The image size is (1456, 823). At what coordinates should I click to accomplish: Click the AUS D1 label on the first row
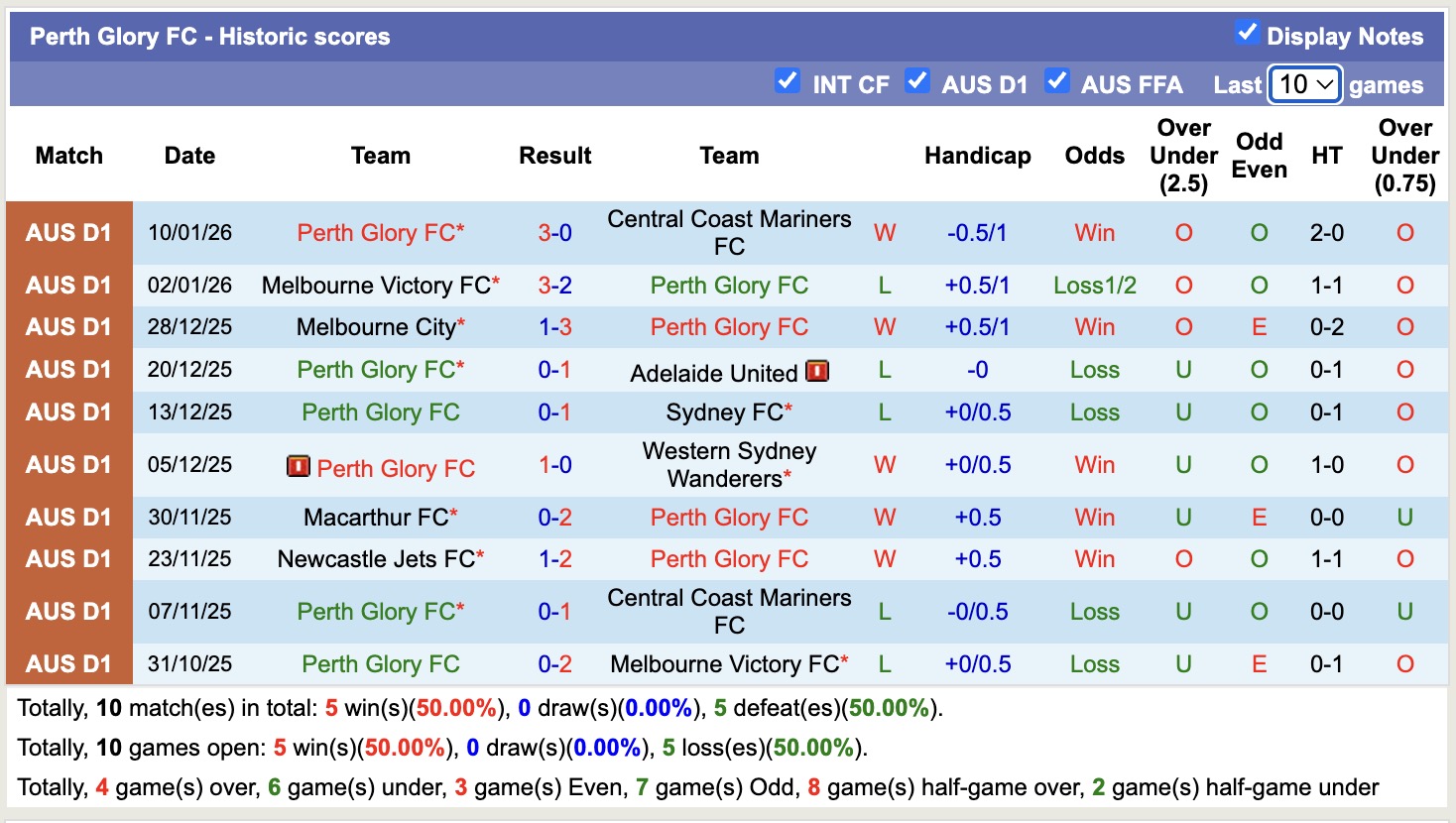pos(69,232)
